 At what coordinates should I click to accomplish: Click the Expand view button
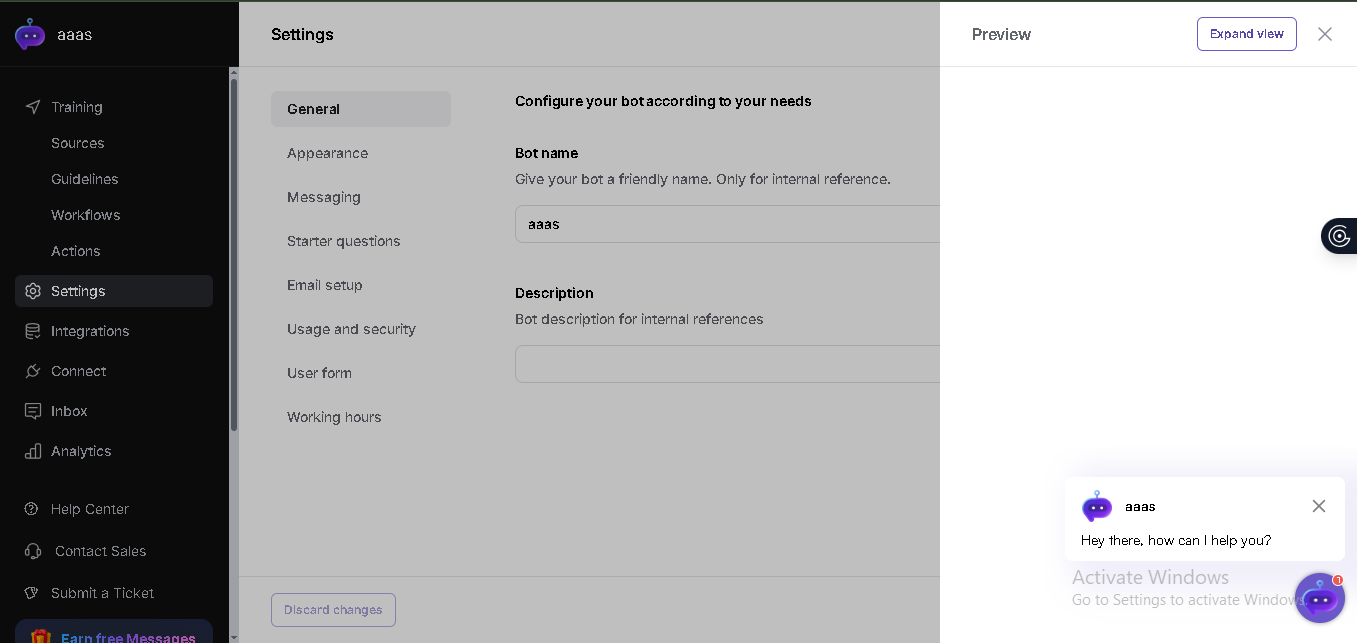pos(1247,34)
